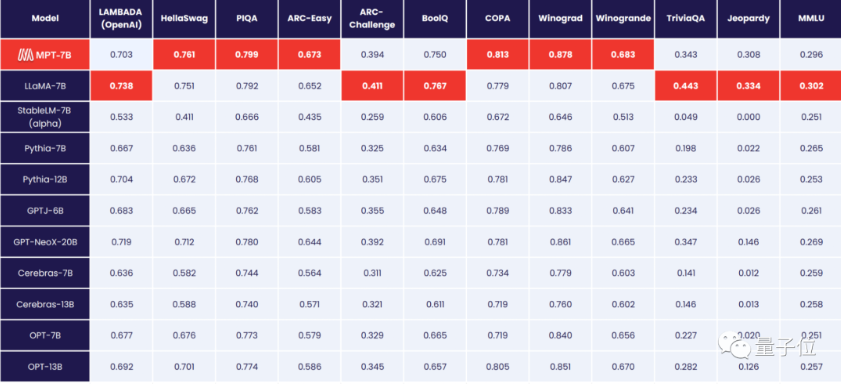Select the 0.000 Jeopardy cell for StableLM
Viewport: 841px width, 385px height.
(x=748, y=116)
